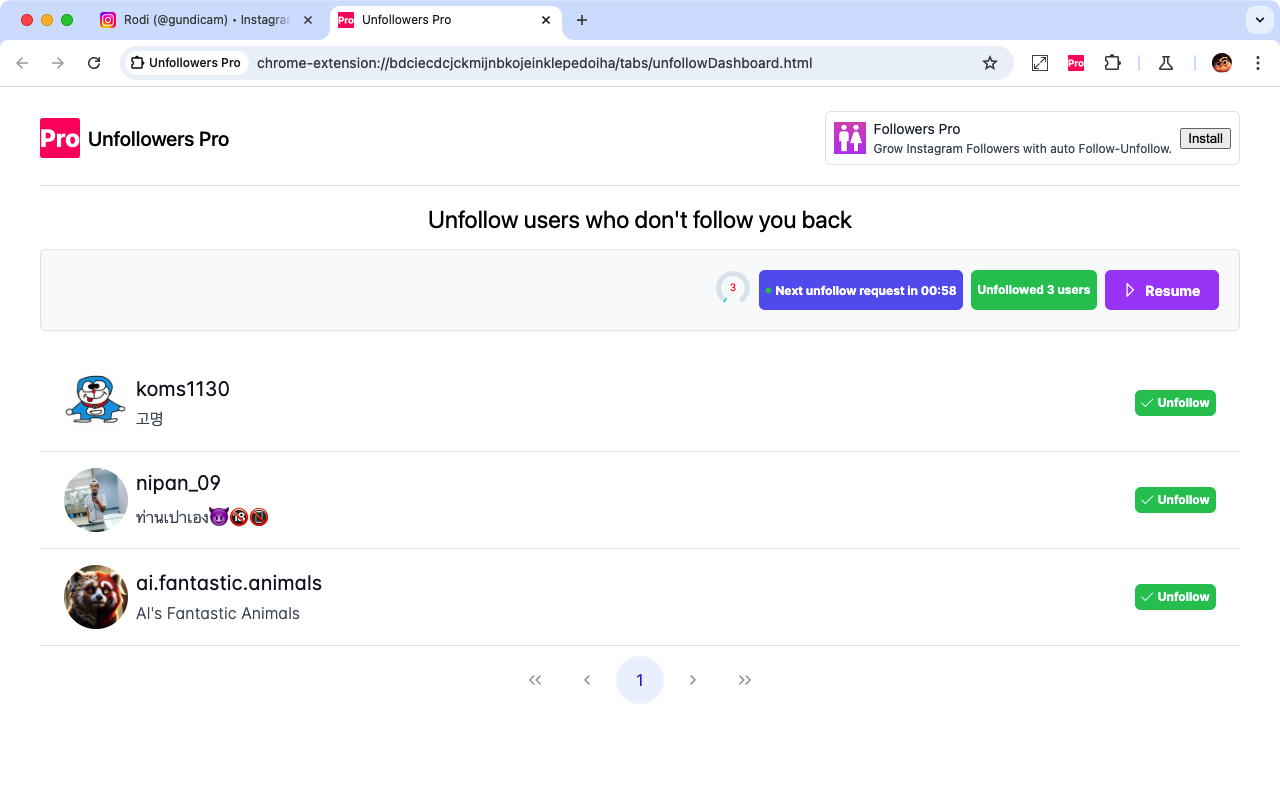
Task: Open a new browser tab
Action: point(582,20)
